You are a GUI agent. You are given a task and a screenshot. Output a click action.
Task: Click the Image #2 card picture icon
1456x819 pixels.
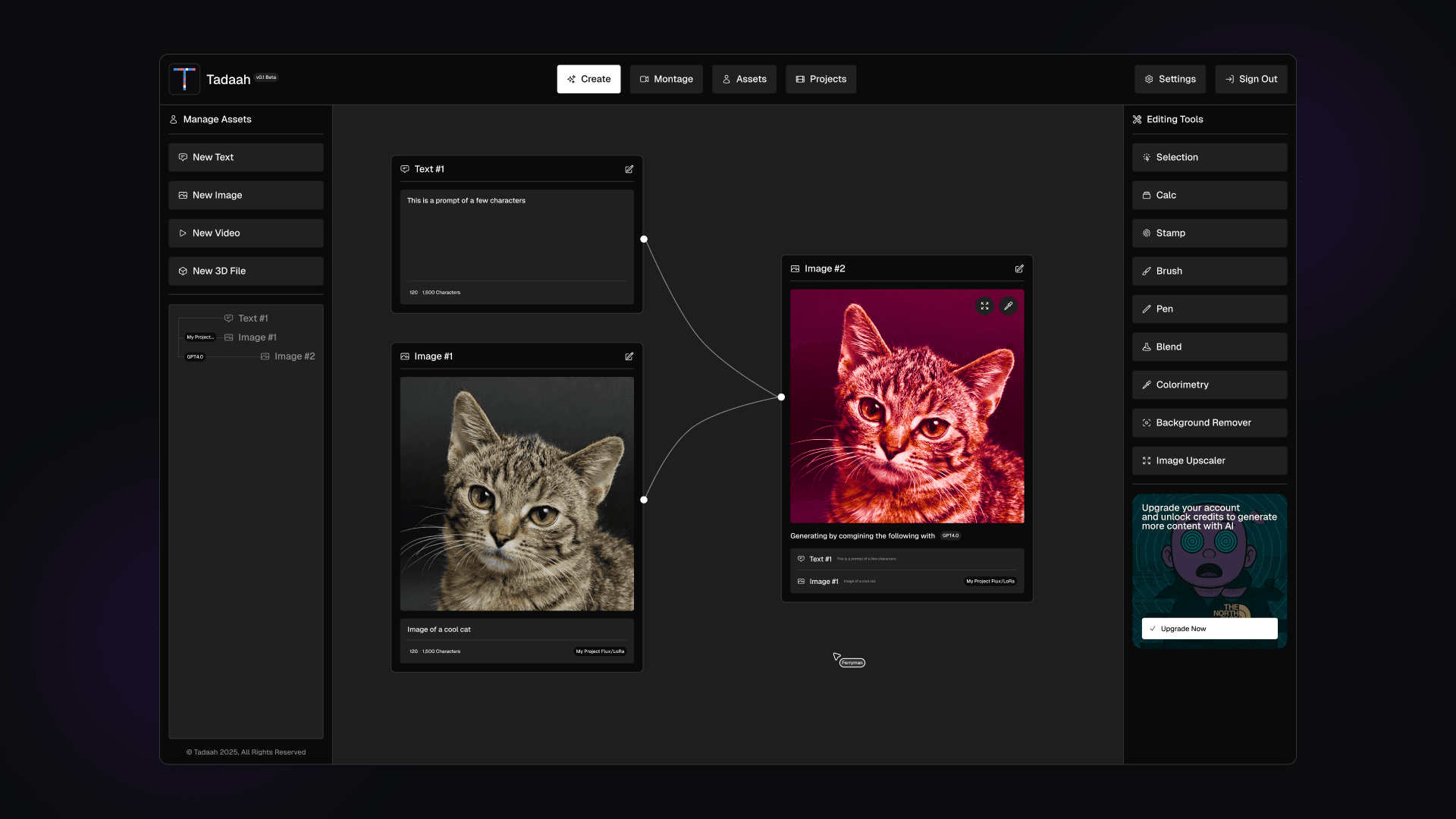(x=795, y=268)
